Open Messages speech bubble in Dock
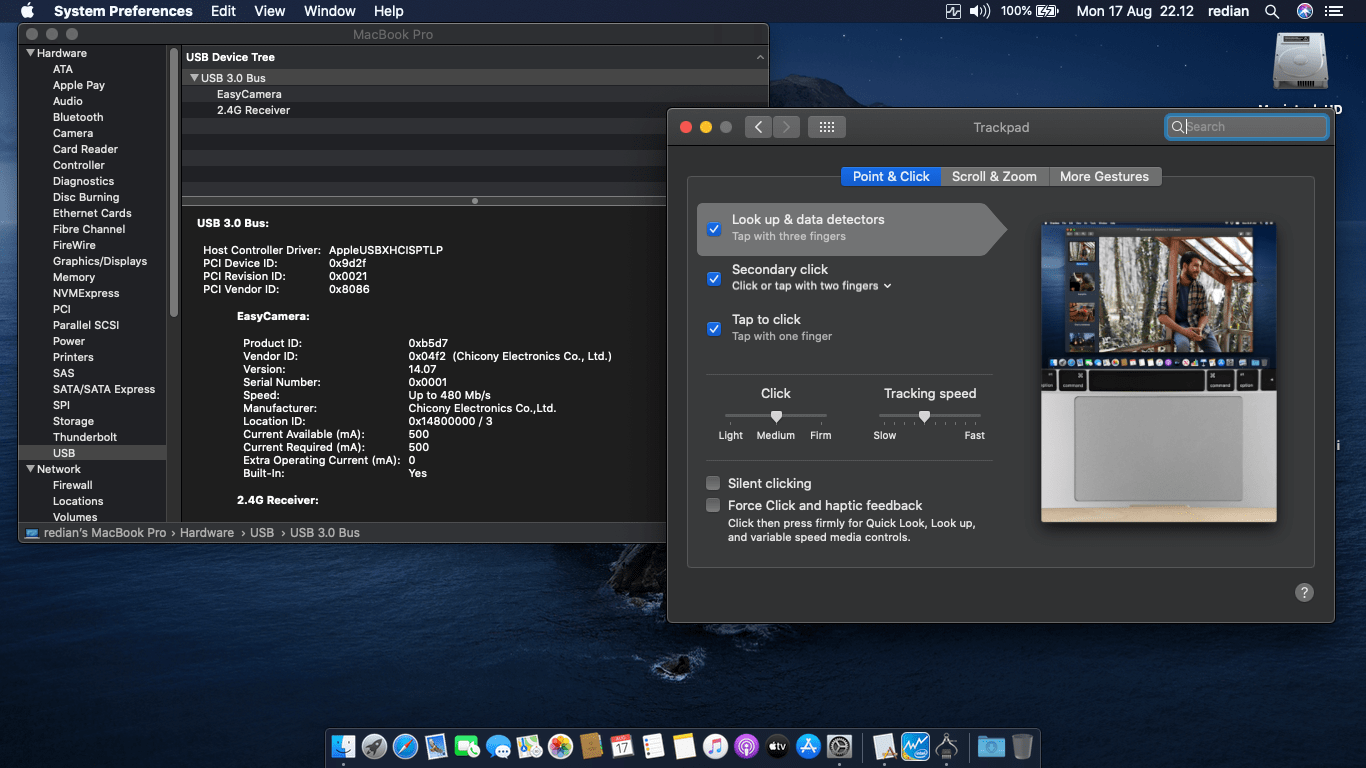Screen dimensions: 1366x768 click(x=498, y=746)
